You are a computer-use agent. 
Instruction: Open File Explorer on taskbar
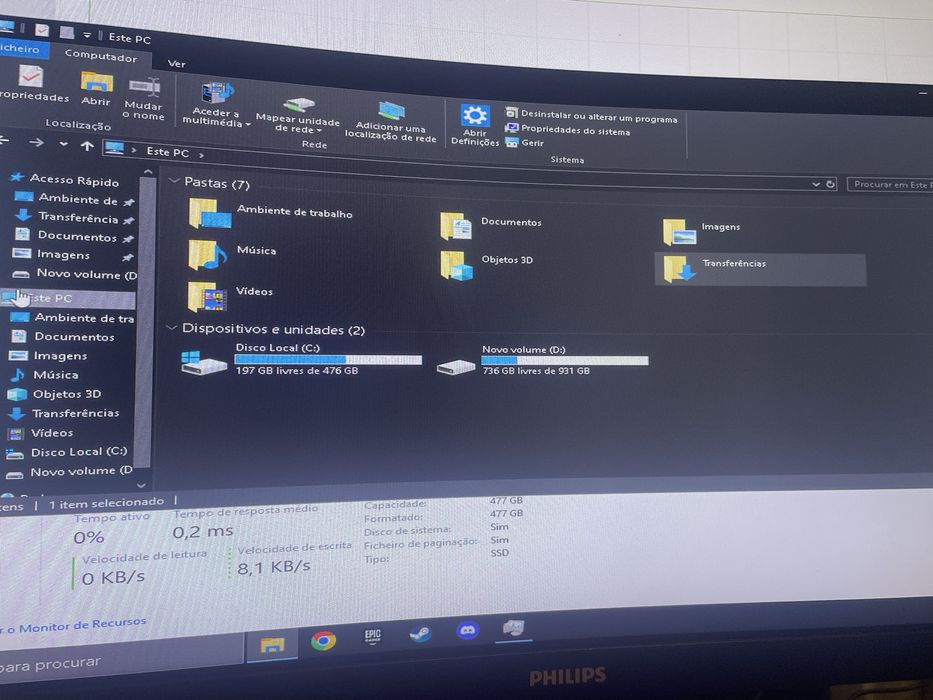272,645
